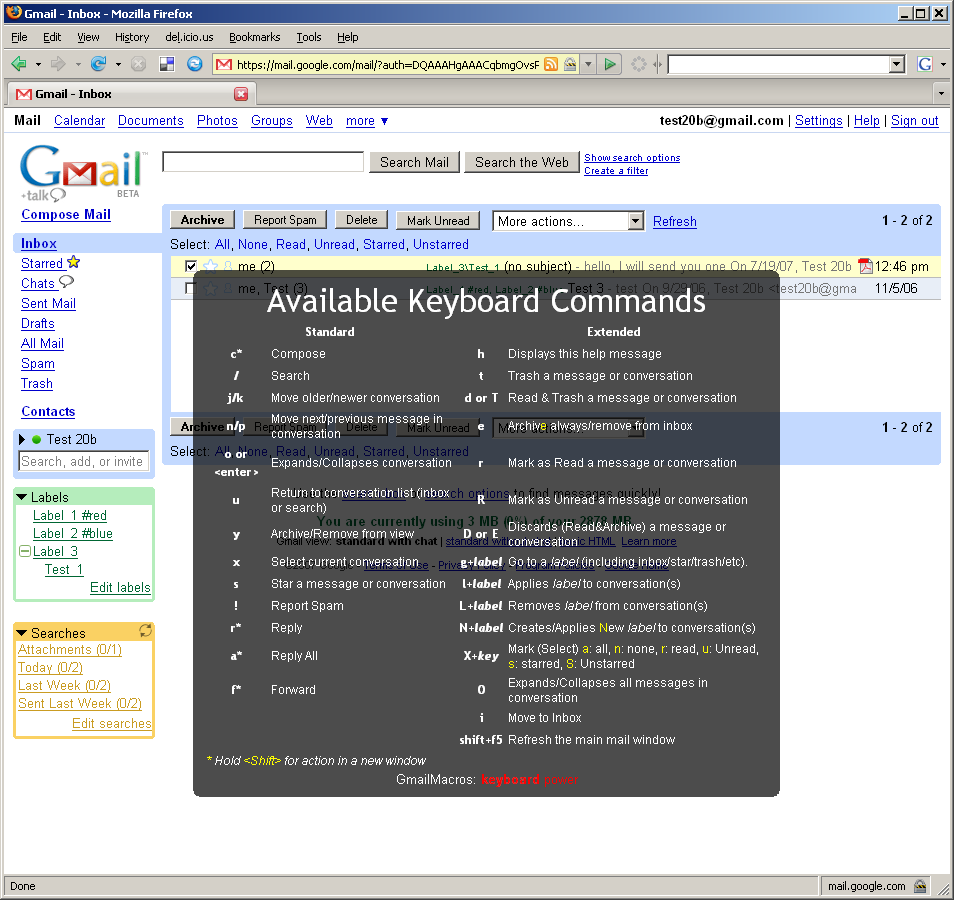The width and height of the screenshot is (954, 900).
Task: Click the 'Search, add, or invite' chat field
Action: [x=83, y=461]
